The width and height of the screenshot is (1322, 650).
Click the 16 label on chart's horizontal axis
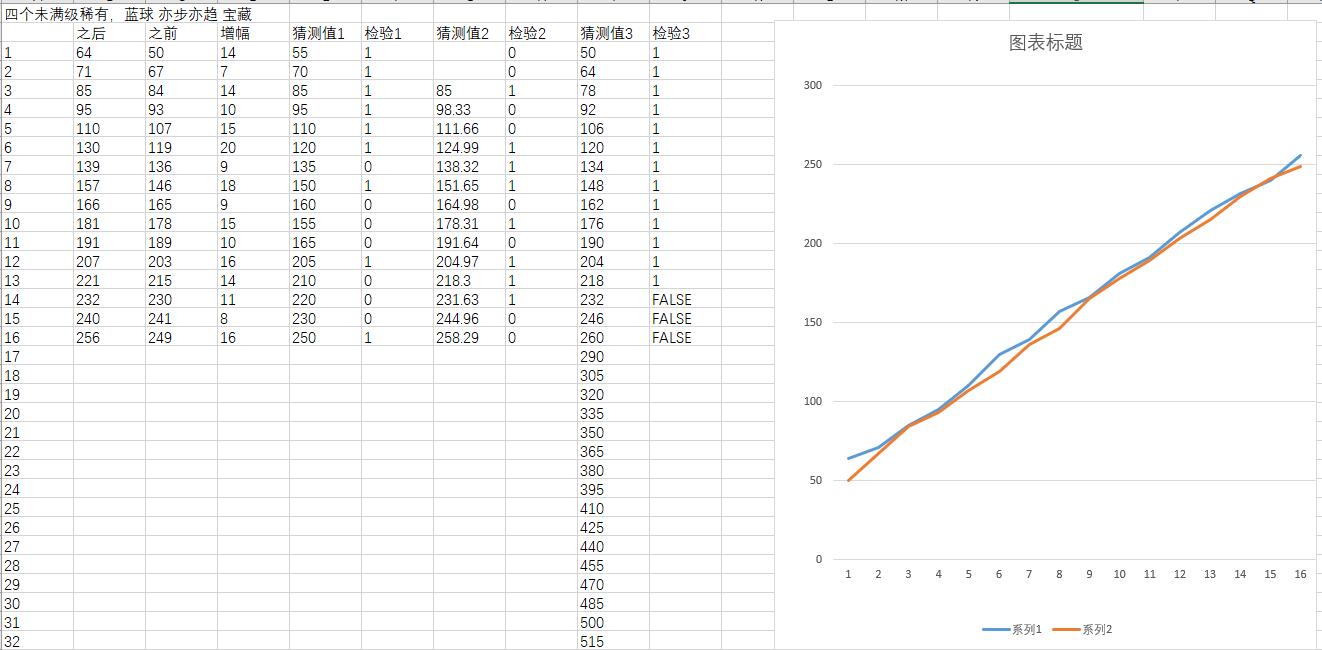1300,574
